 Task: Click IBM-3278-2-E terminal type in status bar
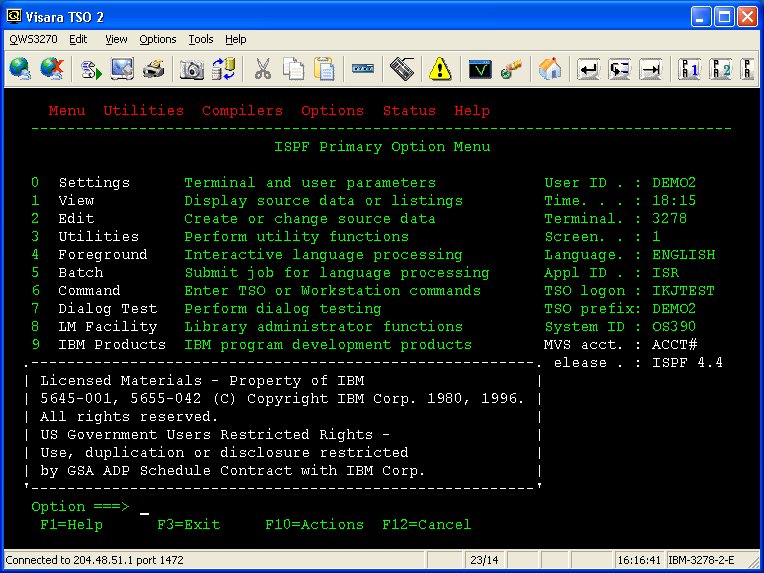[701, 560]
